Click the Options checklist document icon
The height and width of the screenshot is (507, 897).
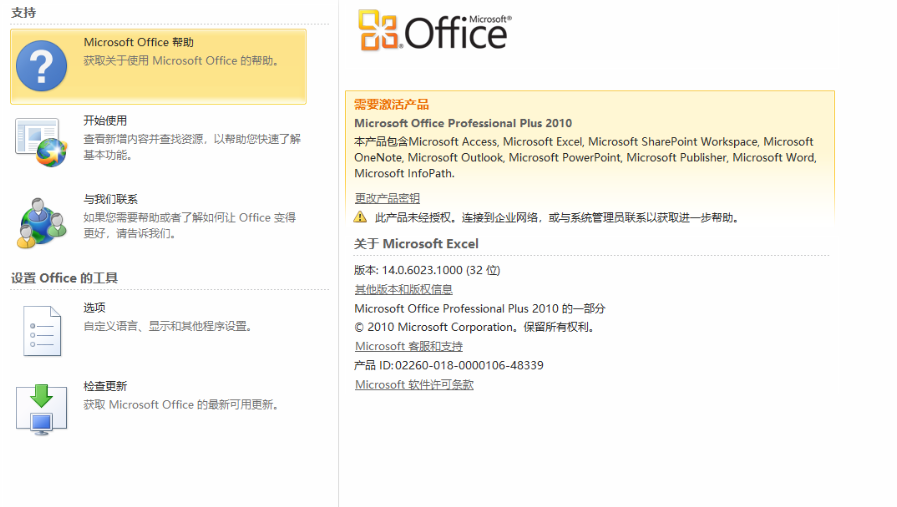coord(42,330)
